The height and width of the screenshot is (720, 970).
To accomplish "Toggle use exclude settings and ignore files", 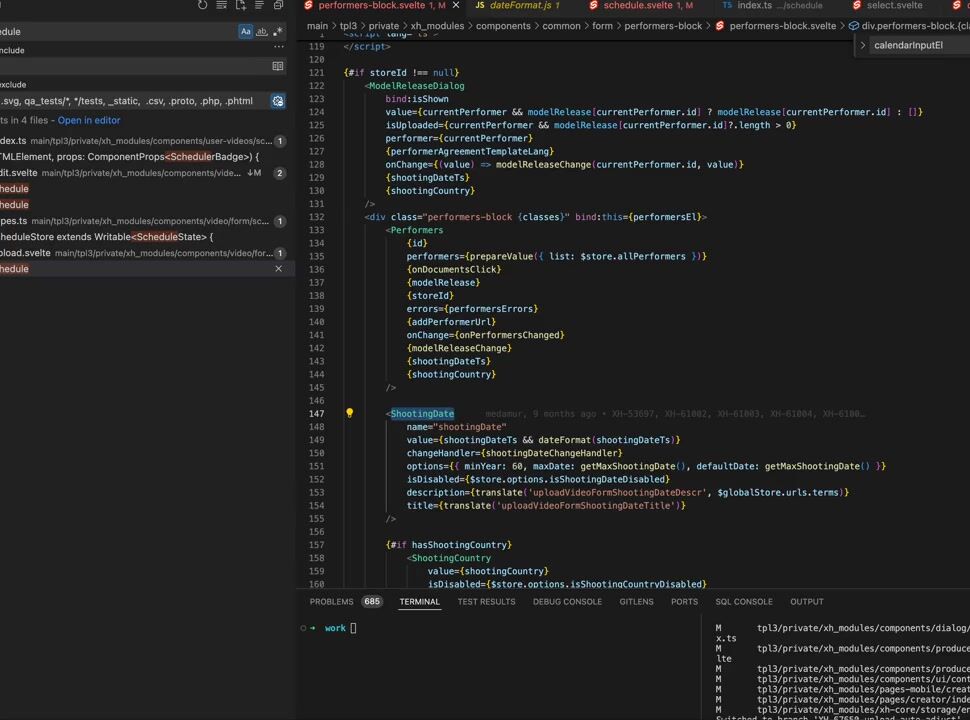I will tap(278, 101).
